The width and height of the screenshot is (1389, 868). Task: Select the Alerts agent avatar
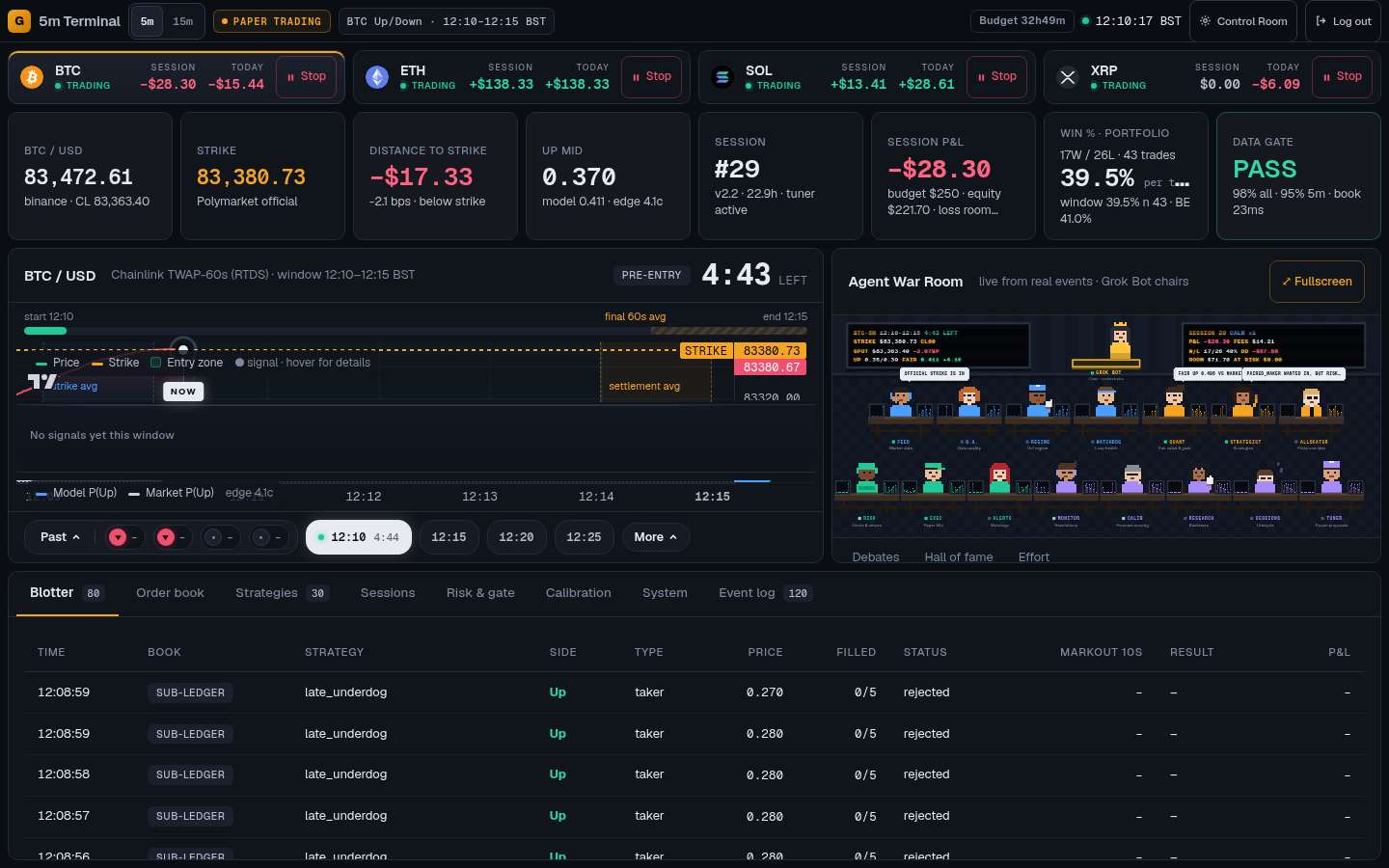tap(999, 477)
